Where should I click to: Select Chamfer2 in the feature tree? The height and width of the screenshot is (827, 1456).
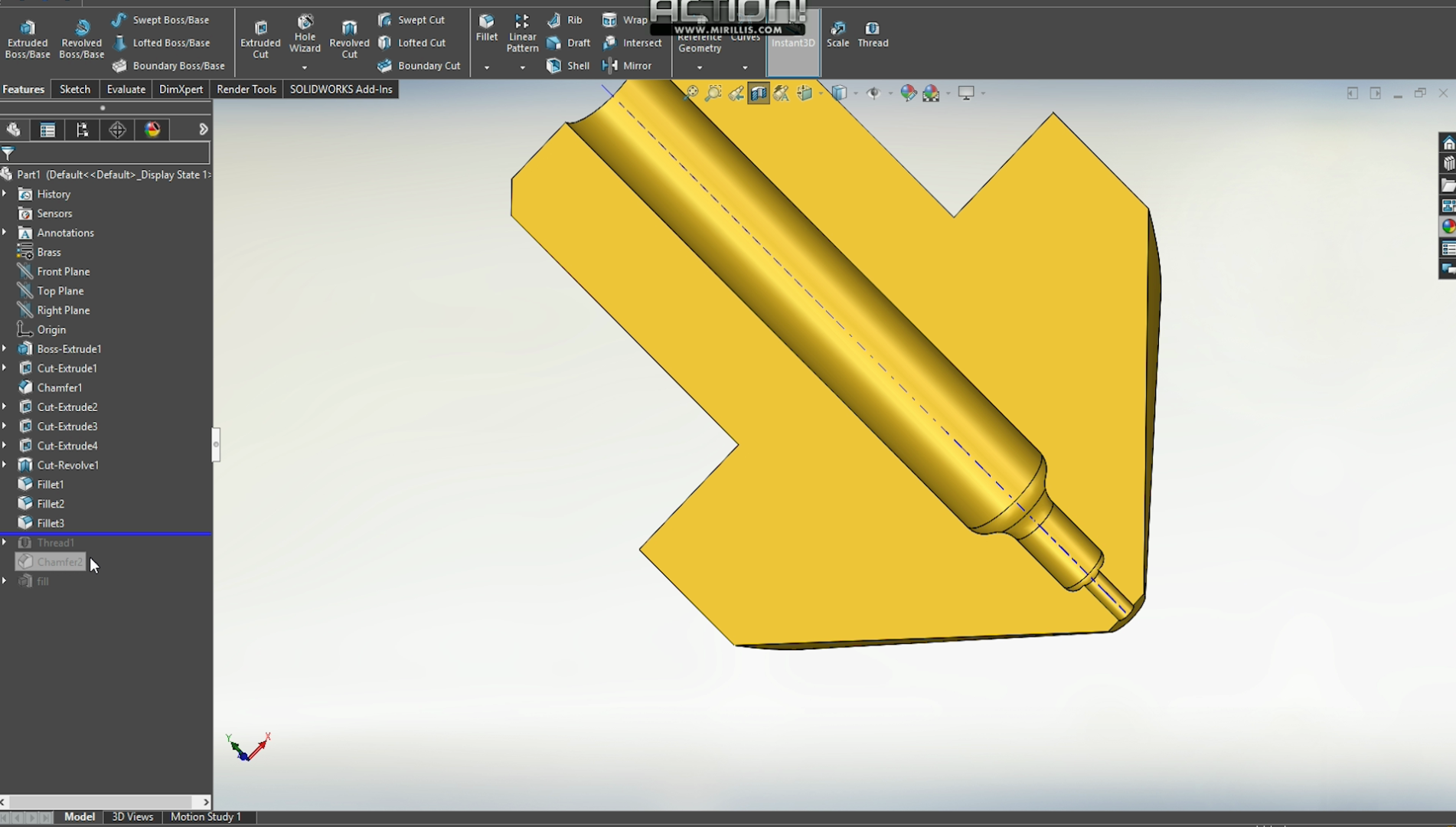(51, 562)
